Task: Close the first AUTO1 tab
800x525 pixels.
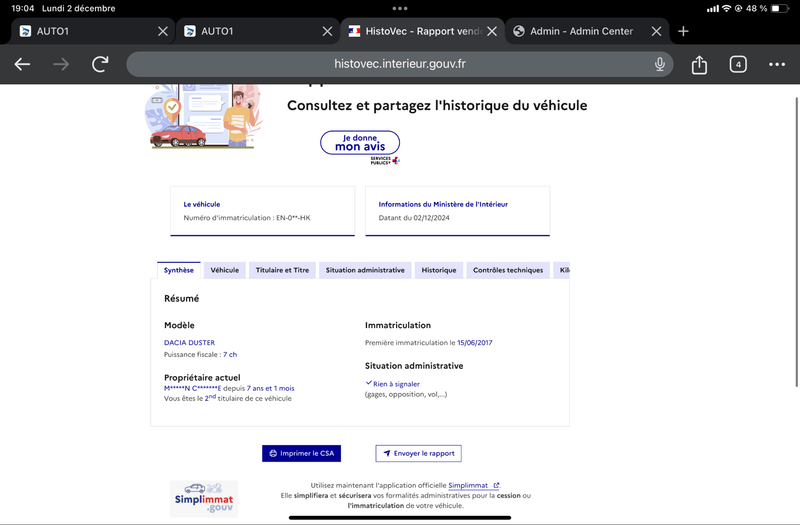Action: [163, 31]
